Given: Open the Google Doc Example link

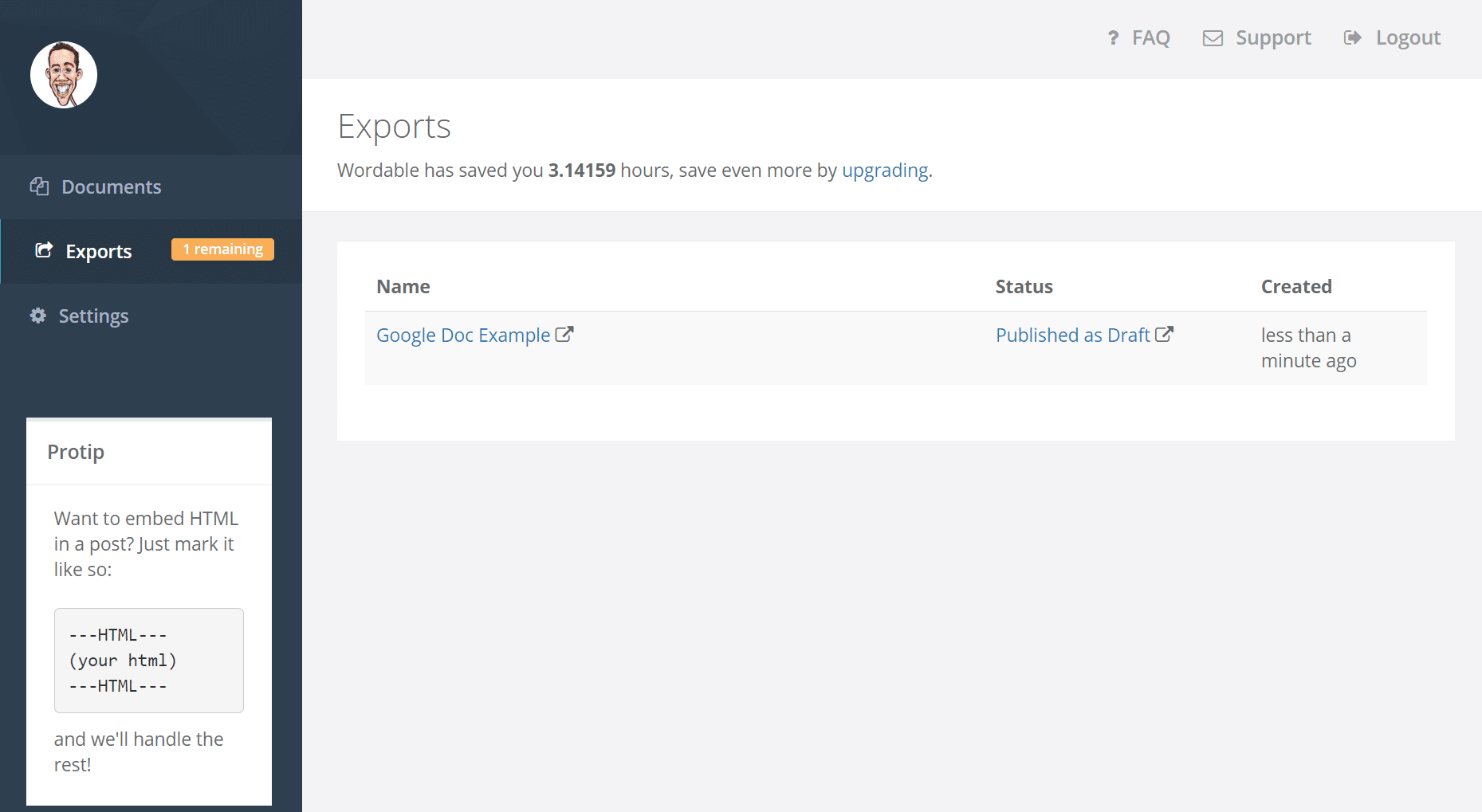Looking at the screenshot, I should pos(463,335).
